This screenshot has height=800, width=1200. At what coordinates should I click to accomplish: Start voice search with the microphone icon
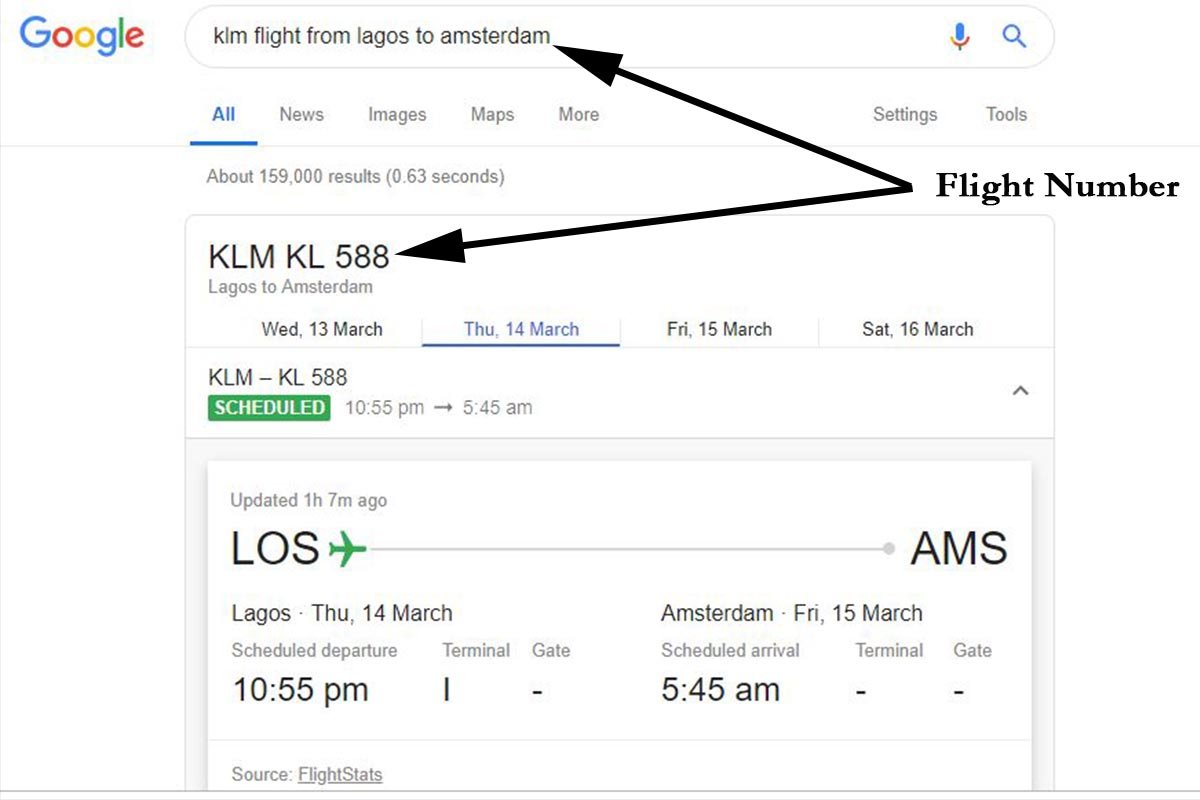960,37
